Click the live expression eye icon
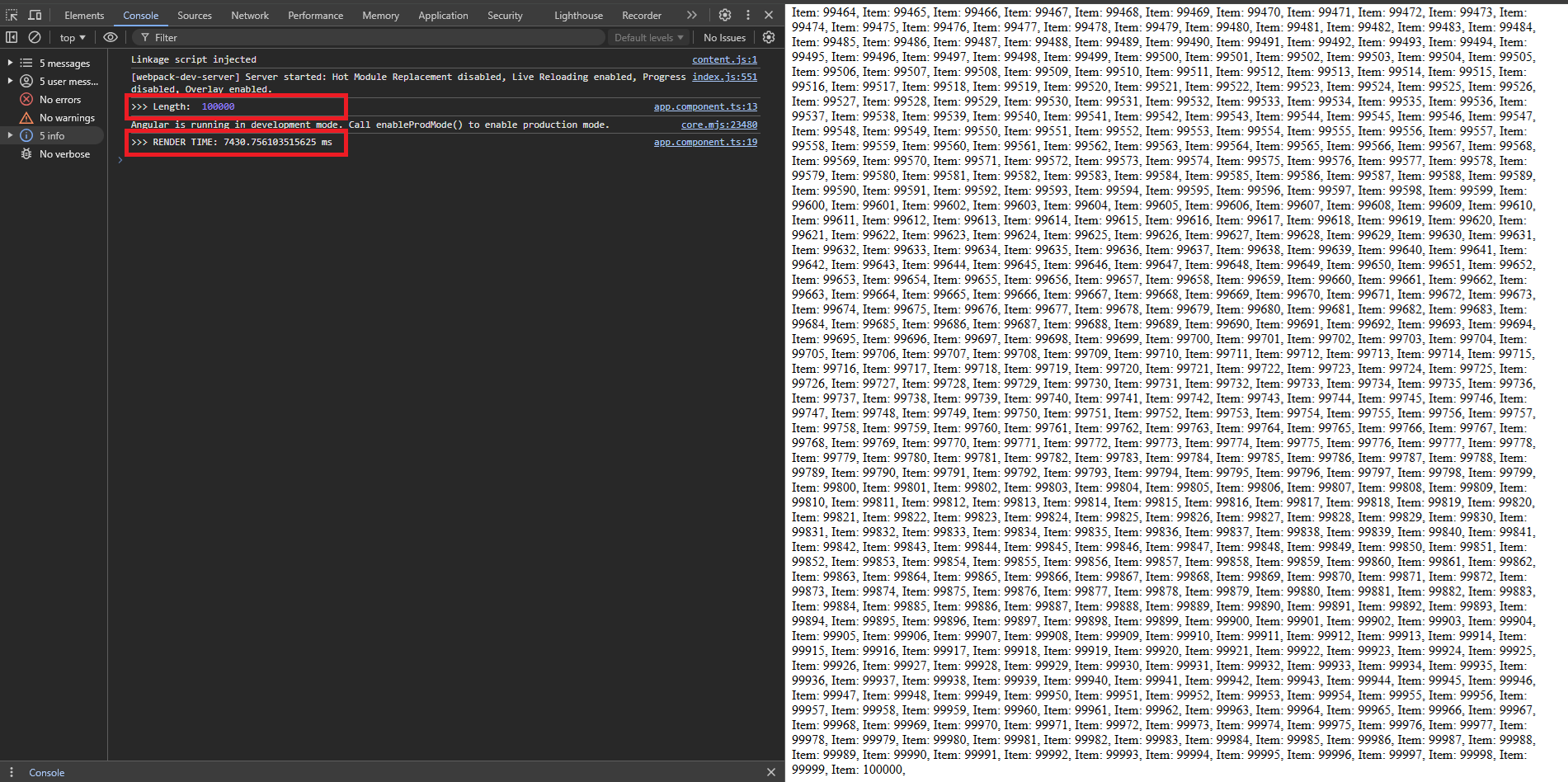Image resolution: width=1568 pixels, height=782 pixels. pyautogui.click(x=111, y=37)
